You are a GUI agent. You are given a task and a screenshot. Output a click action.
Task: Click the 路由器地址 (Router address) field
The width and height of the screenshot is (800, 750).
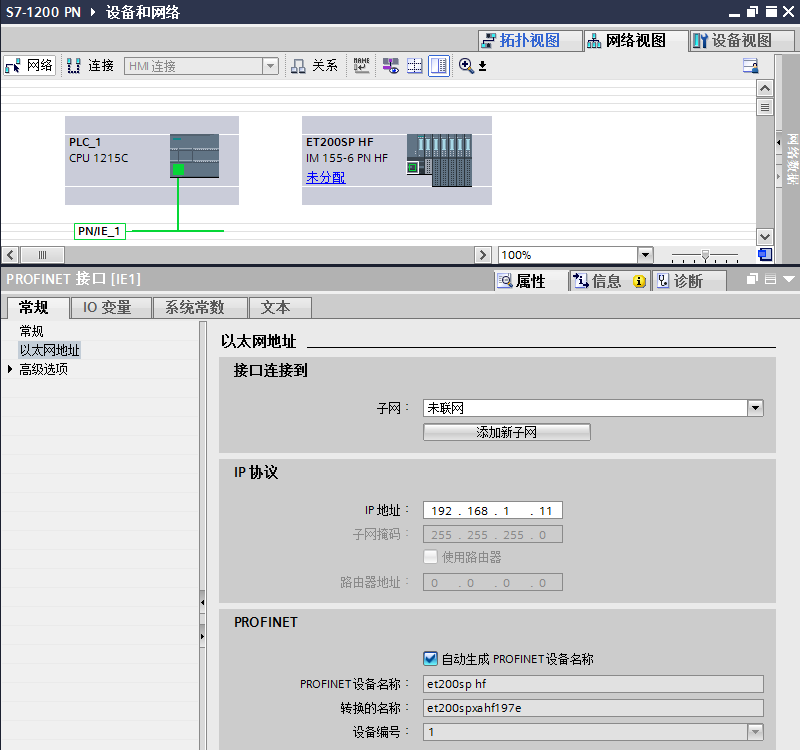click(493, 582)
